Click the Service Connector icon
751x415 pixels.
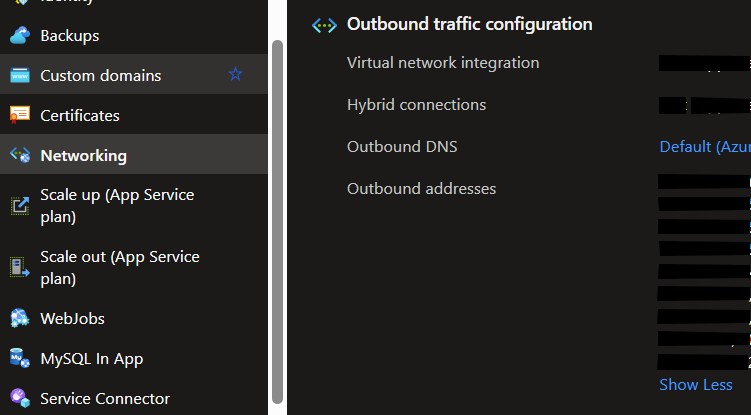click(x=19, y=399)
